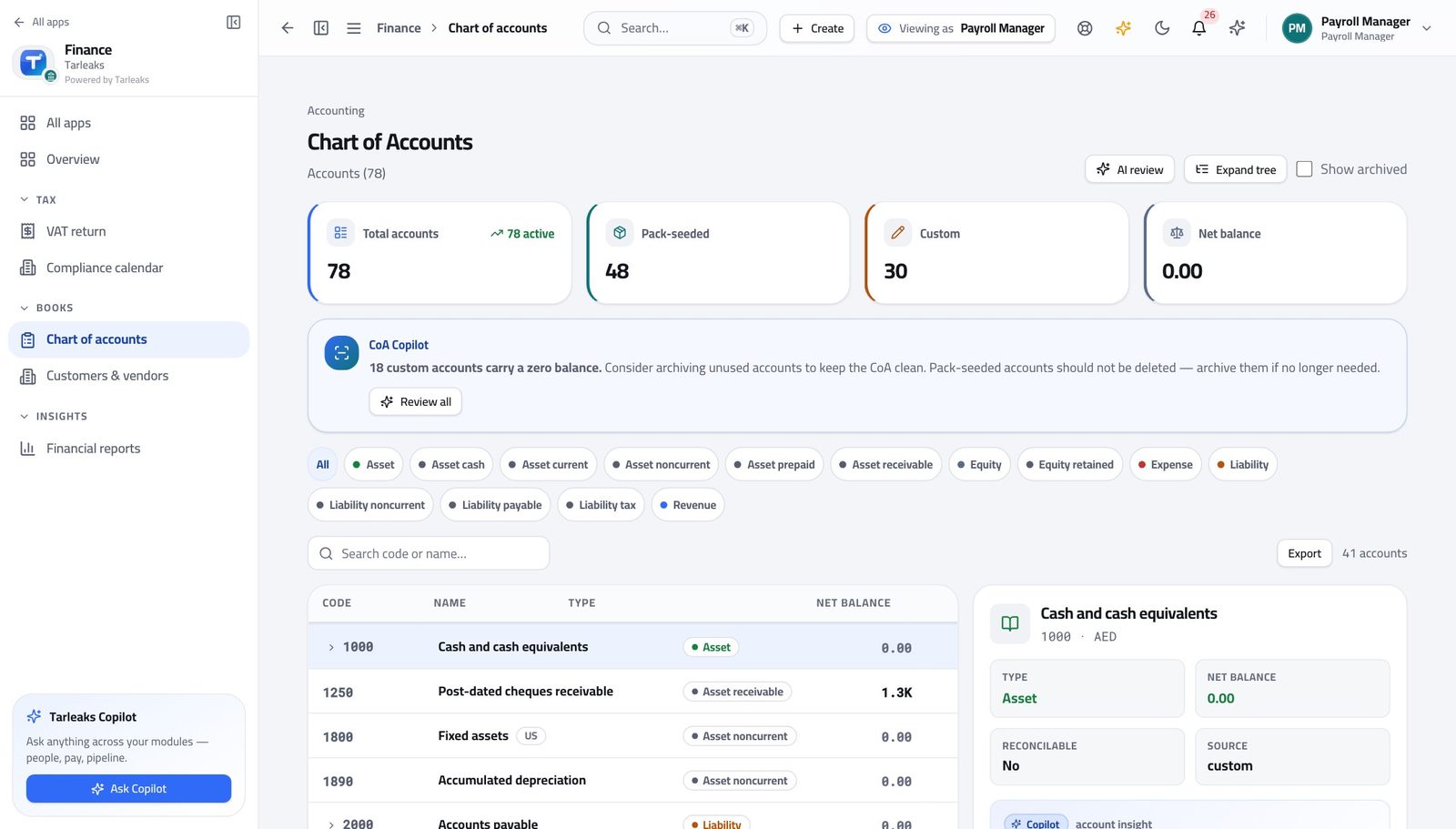Click the PM avatar circle
The height and width of the screenshot is (829, 1456).
tap(1297, 28)
